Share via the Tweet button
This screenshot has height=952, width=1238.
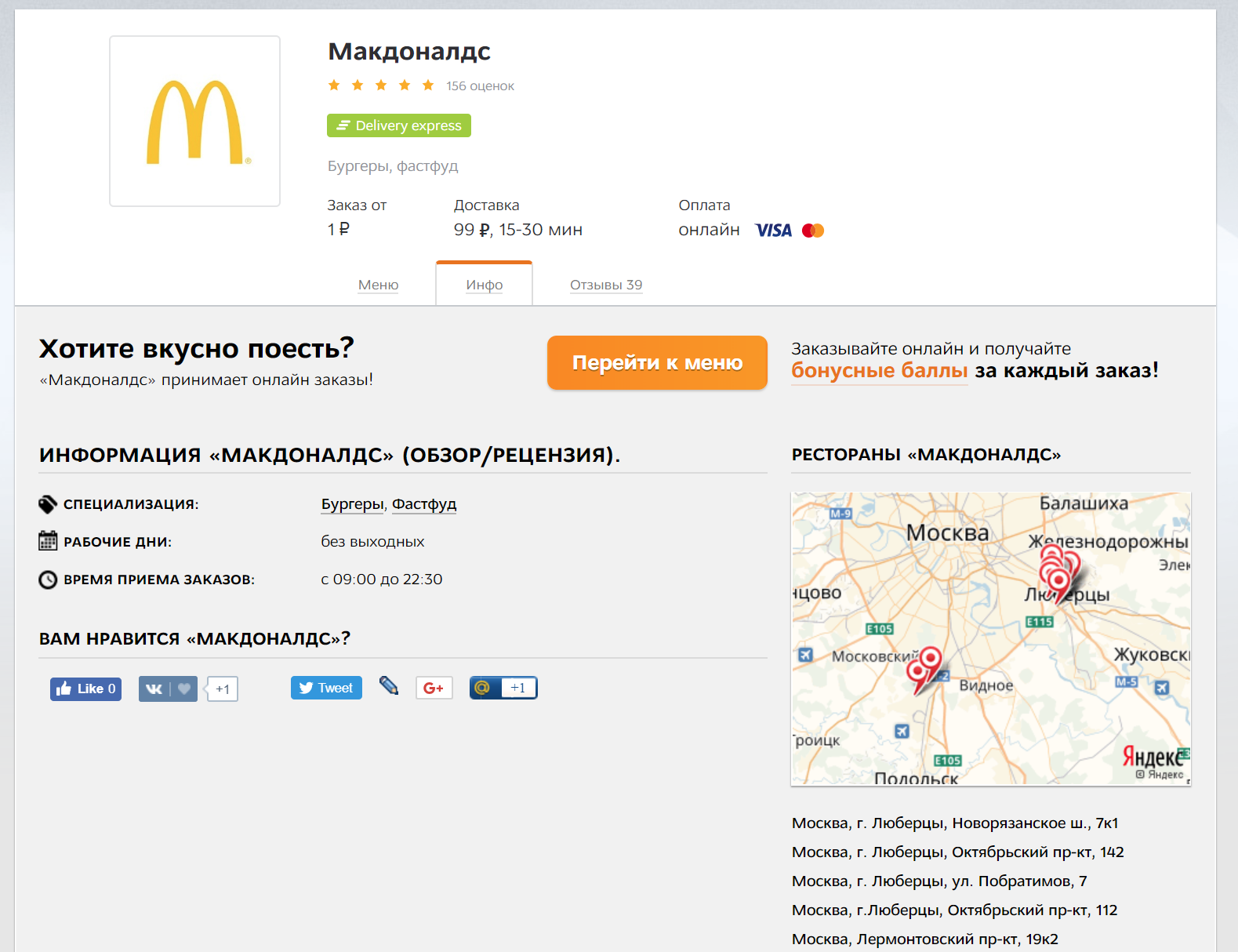(x=326, y=688)
